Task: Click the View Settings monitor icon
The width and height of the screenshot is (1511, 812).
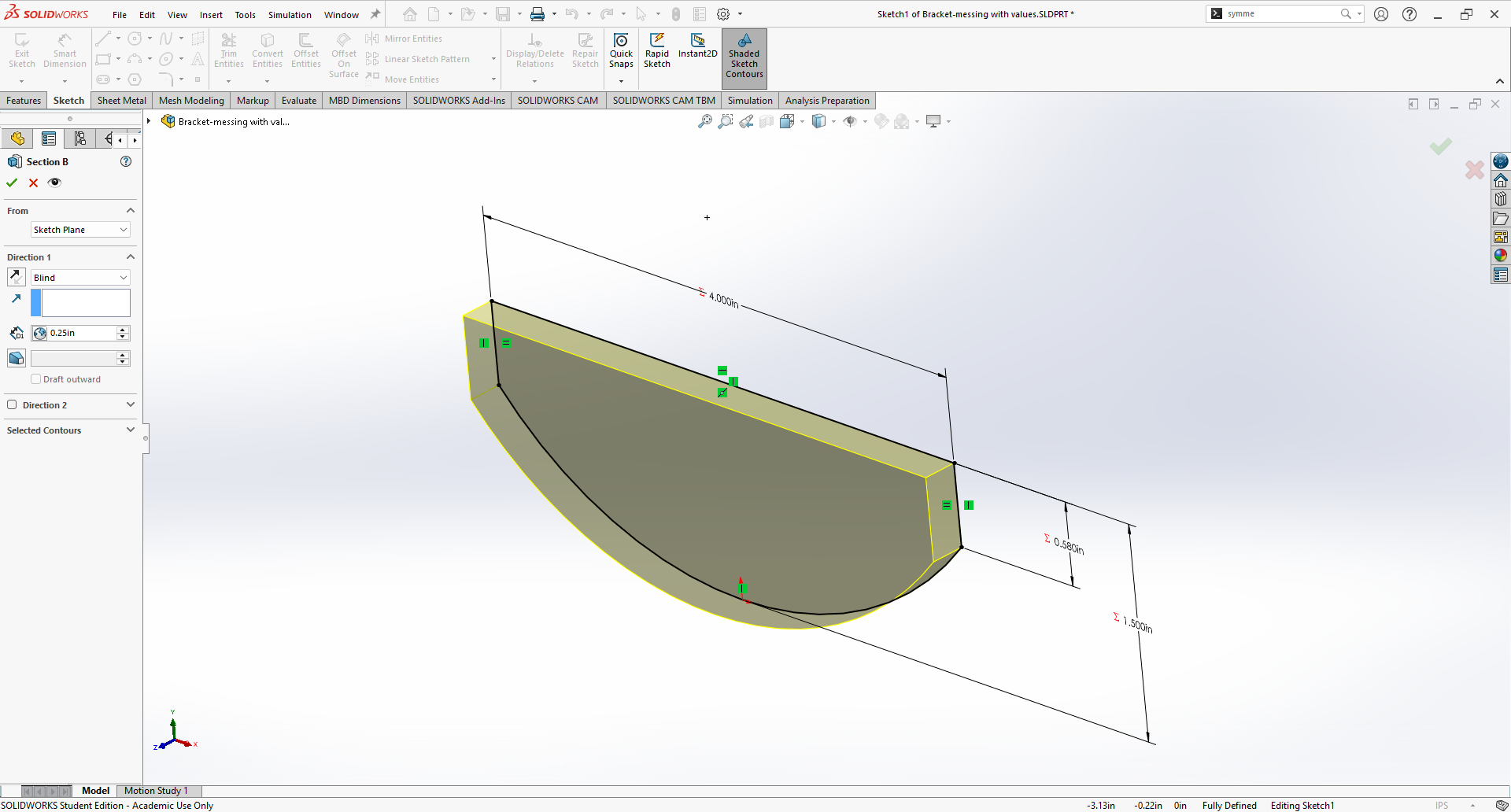Action: point(933,121)
